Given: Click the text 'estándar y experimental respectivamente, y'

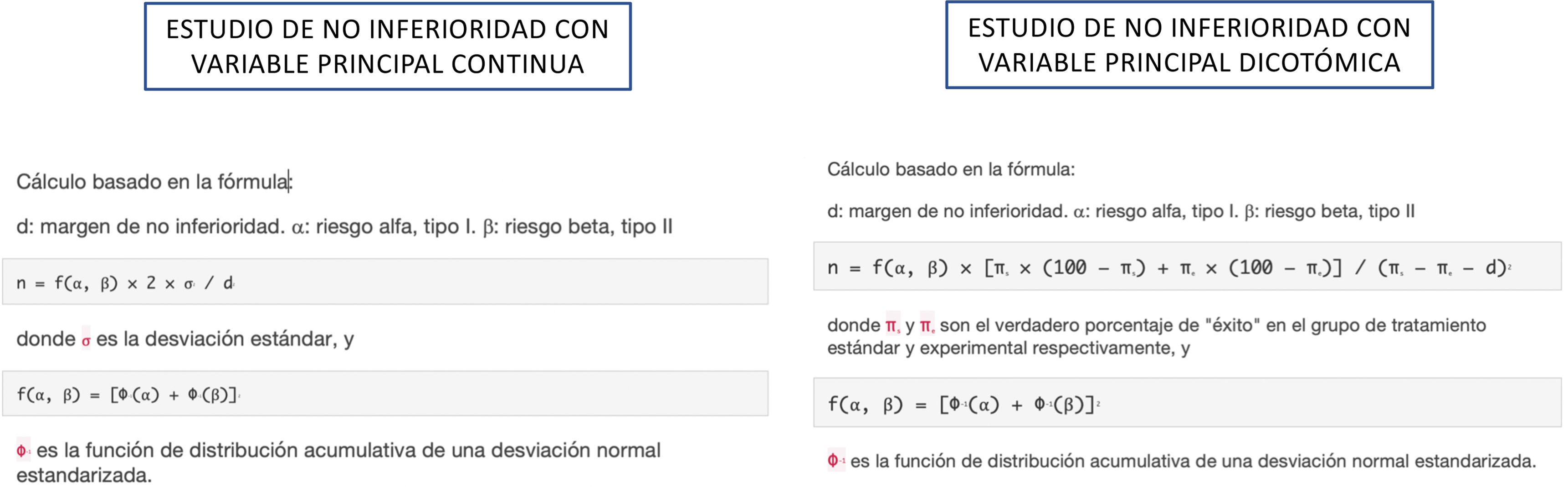Looking at the screenshot, I should point(1007,348).
